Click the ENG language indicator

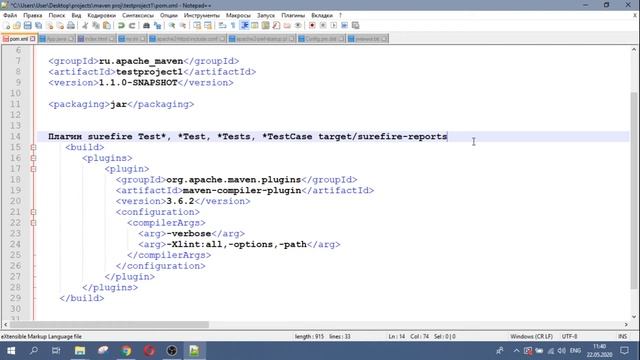(x=575, y=351)
